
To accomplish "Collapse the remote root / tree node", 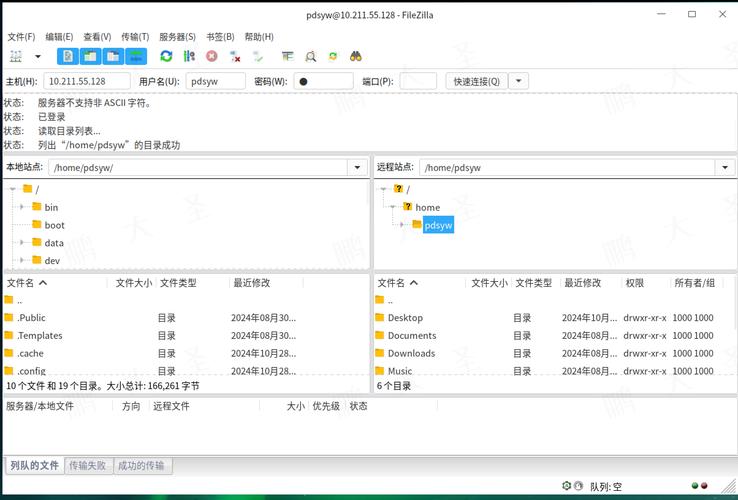I will (x=384, y=189).
